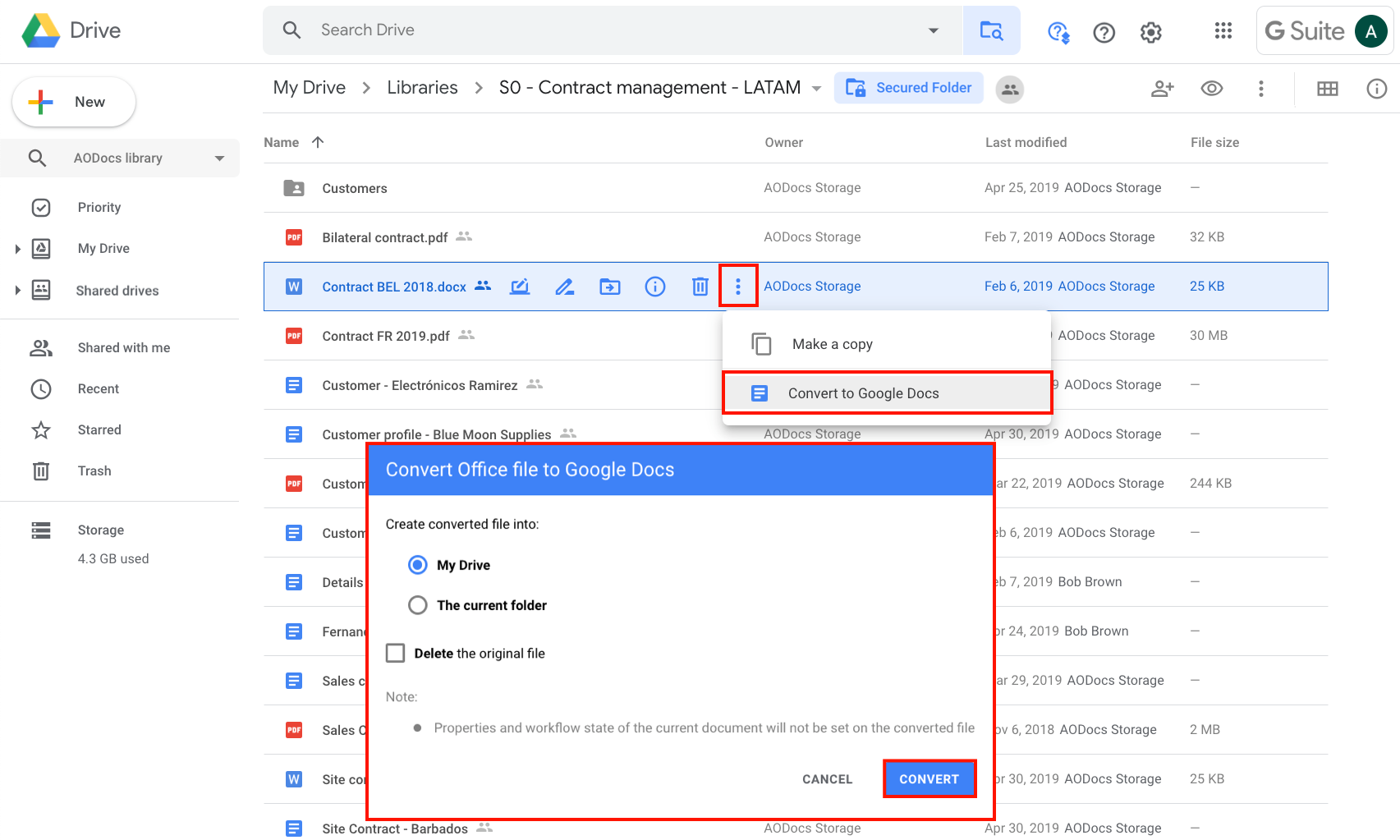
Task: Toggle the folder preview eye icon
Action: [x=1212, y=89]
